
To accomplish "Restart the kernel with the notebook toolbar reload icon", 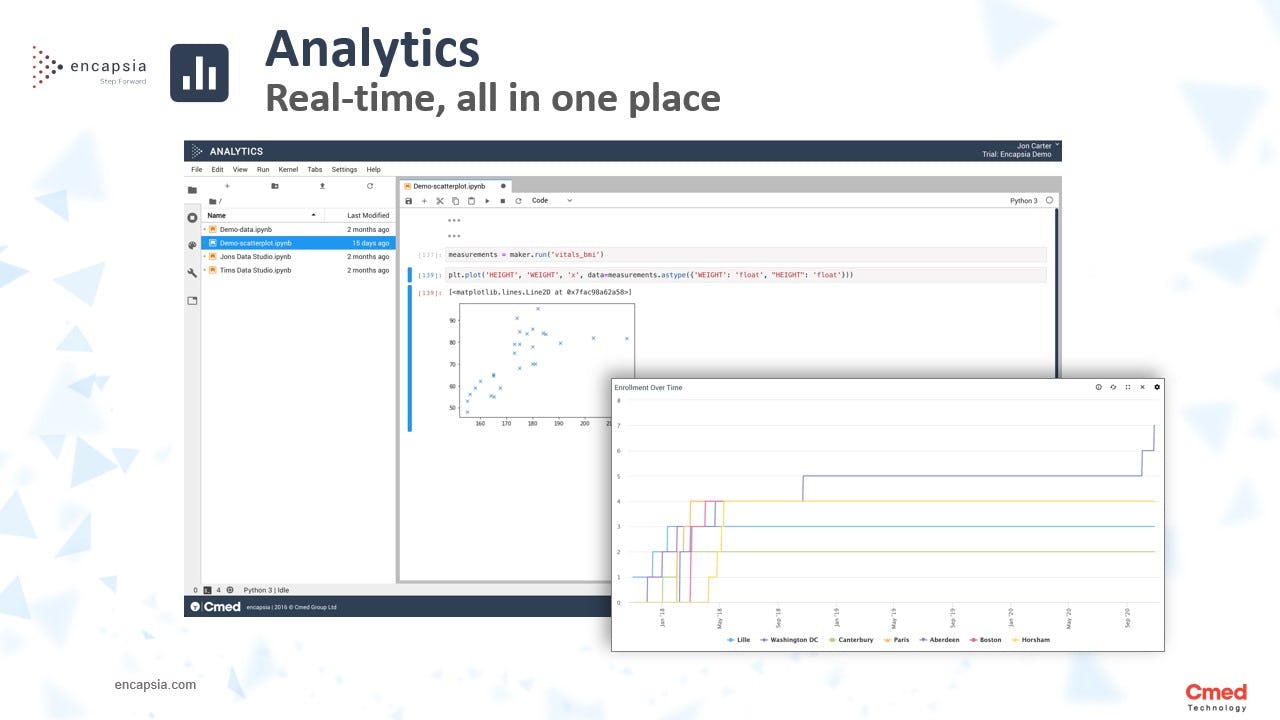I will [x=518, y=201].
